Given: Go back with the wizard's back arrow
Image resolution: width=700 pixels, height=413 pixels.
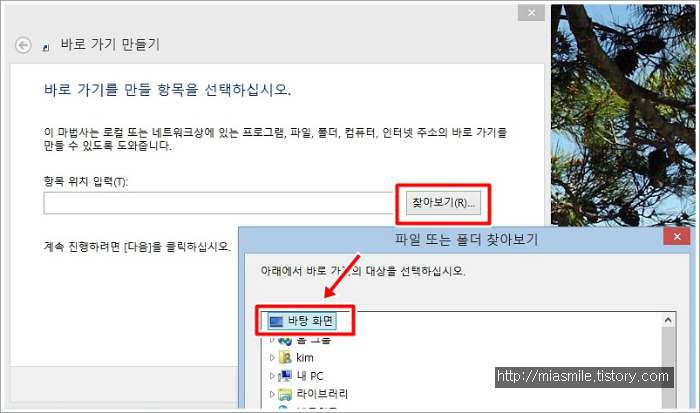Looking at the screenshot, I should pos(23,45).
